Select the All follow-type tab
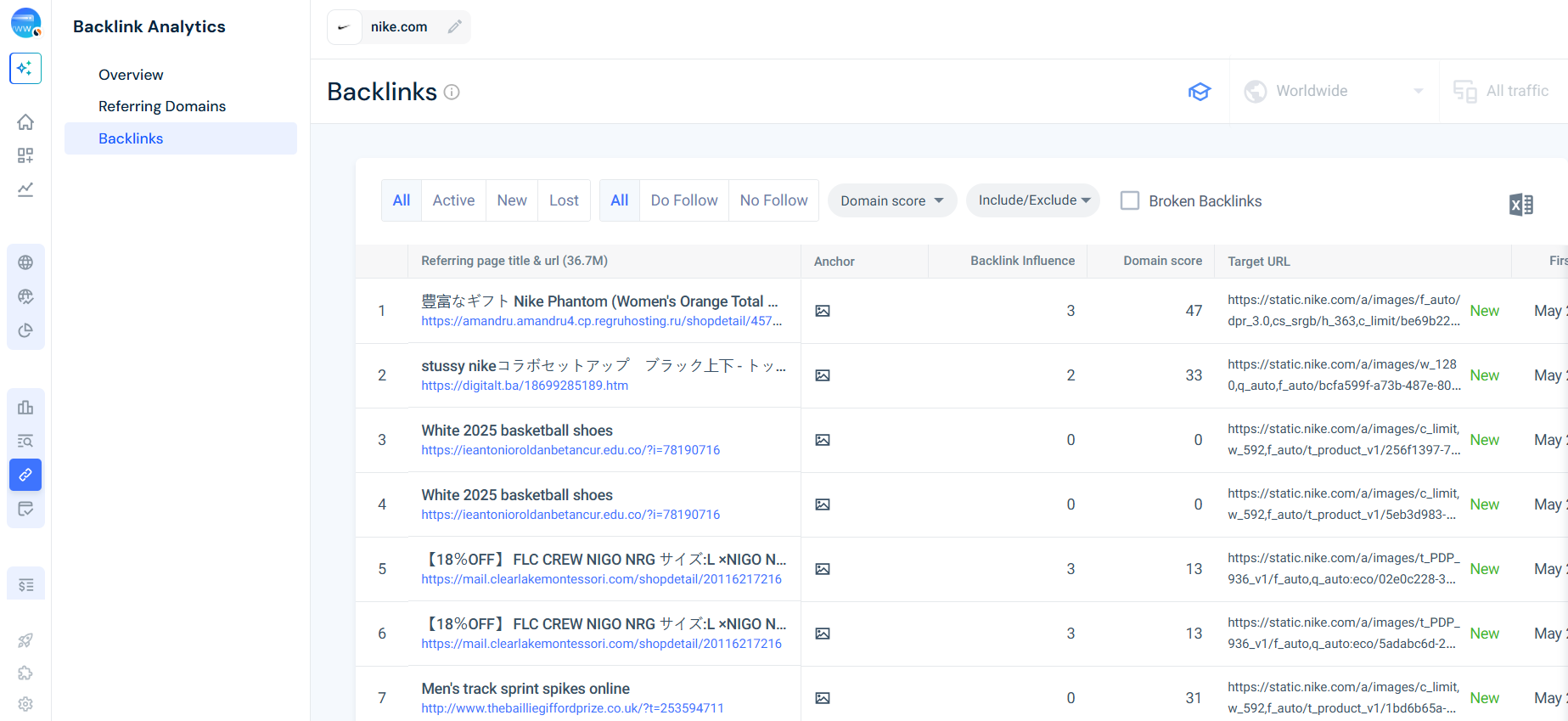This screenshot has width=1568, height=721. (x=620, y=200)
